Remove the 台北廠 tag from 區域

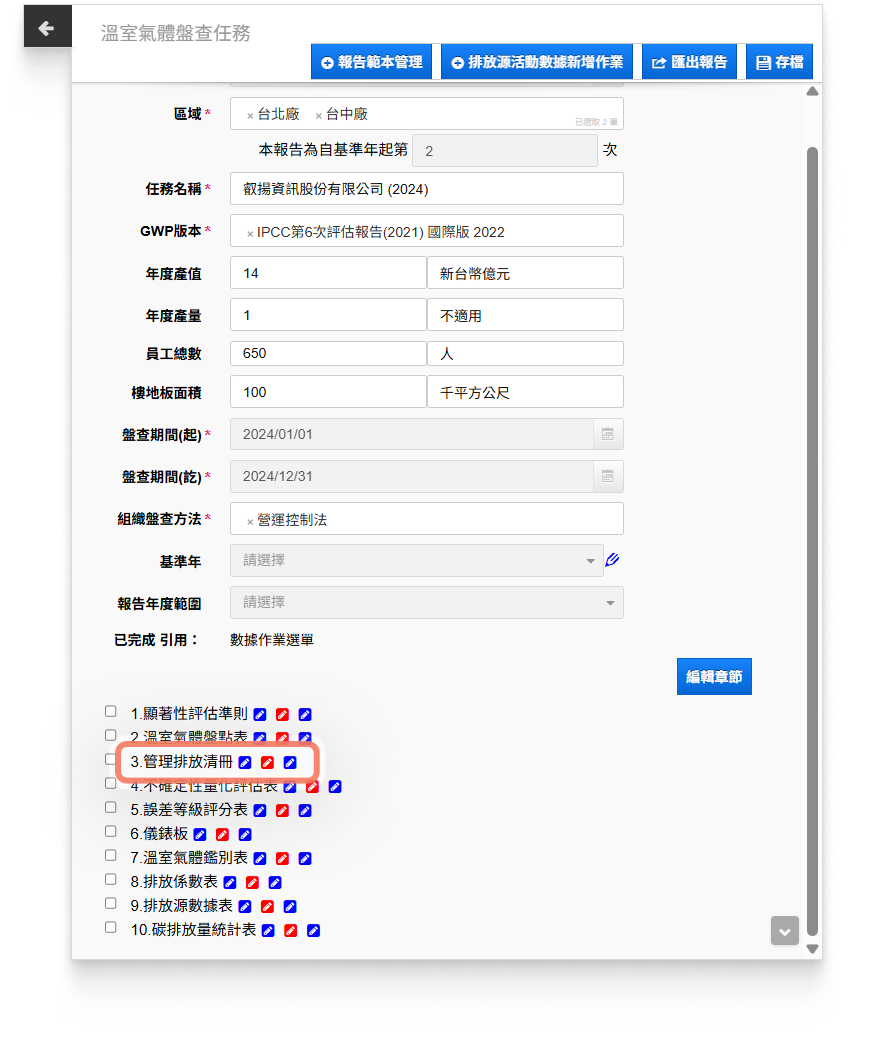click(250, 116)
